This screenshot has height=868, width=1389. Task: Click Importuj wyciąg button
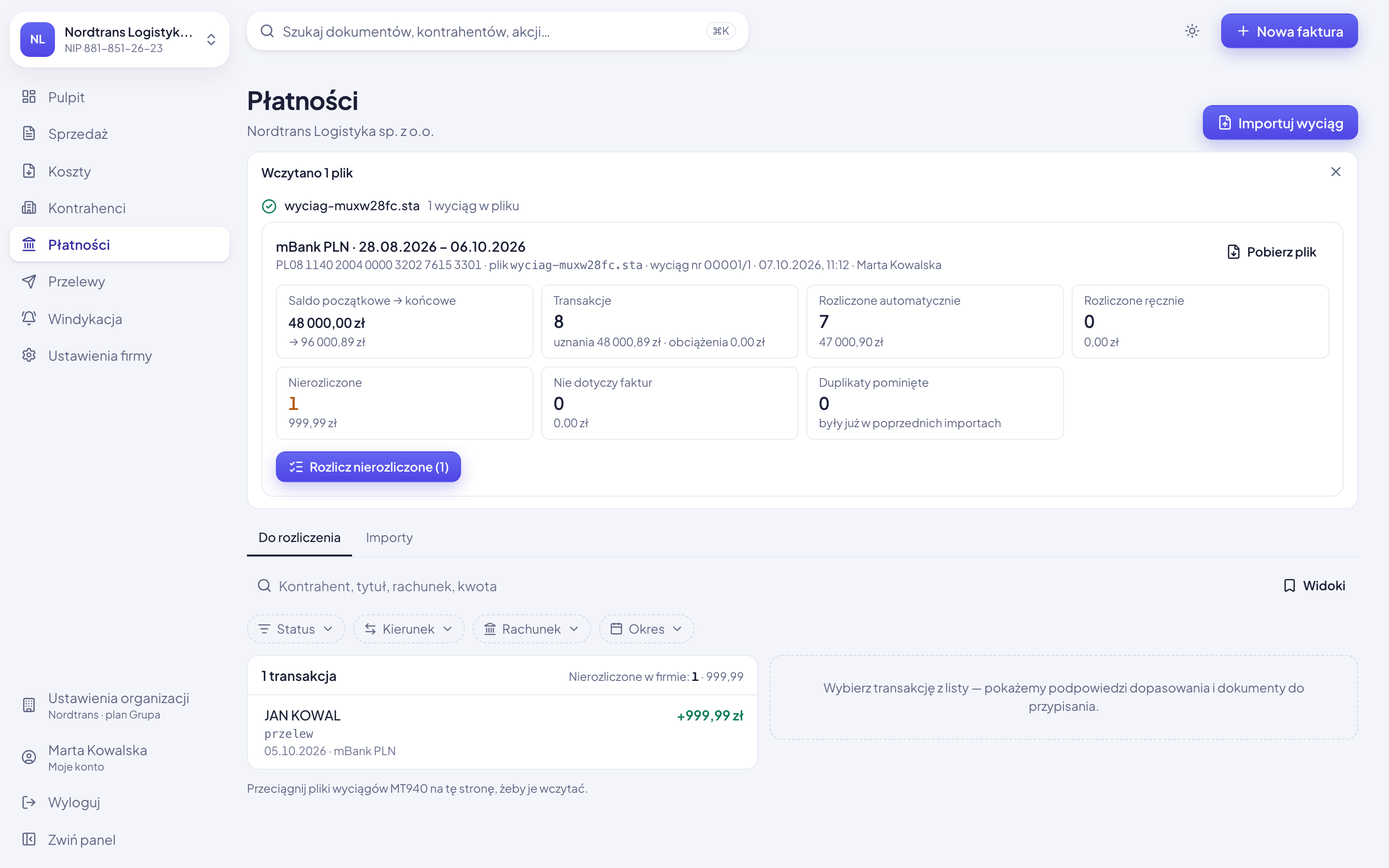click(x=1280, y=123)
